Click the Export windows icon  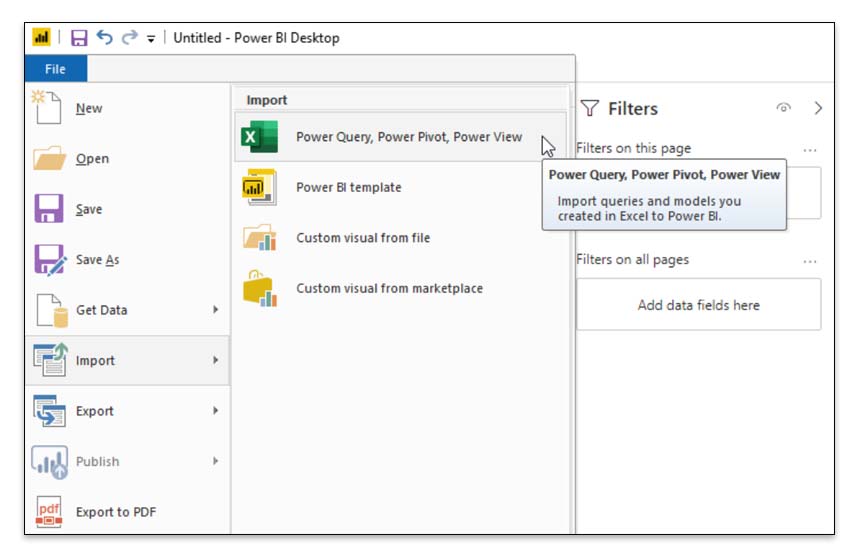[x=49, y=410]
